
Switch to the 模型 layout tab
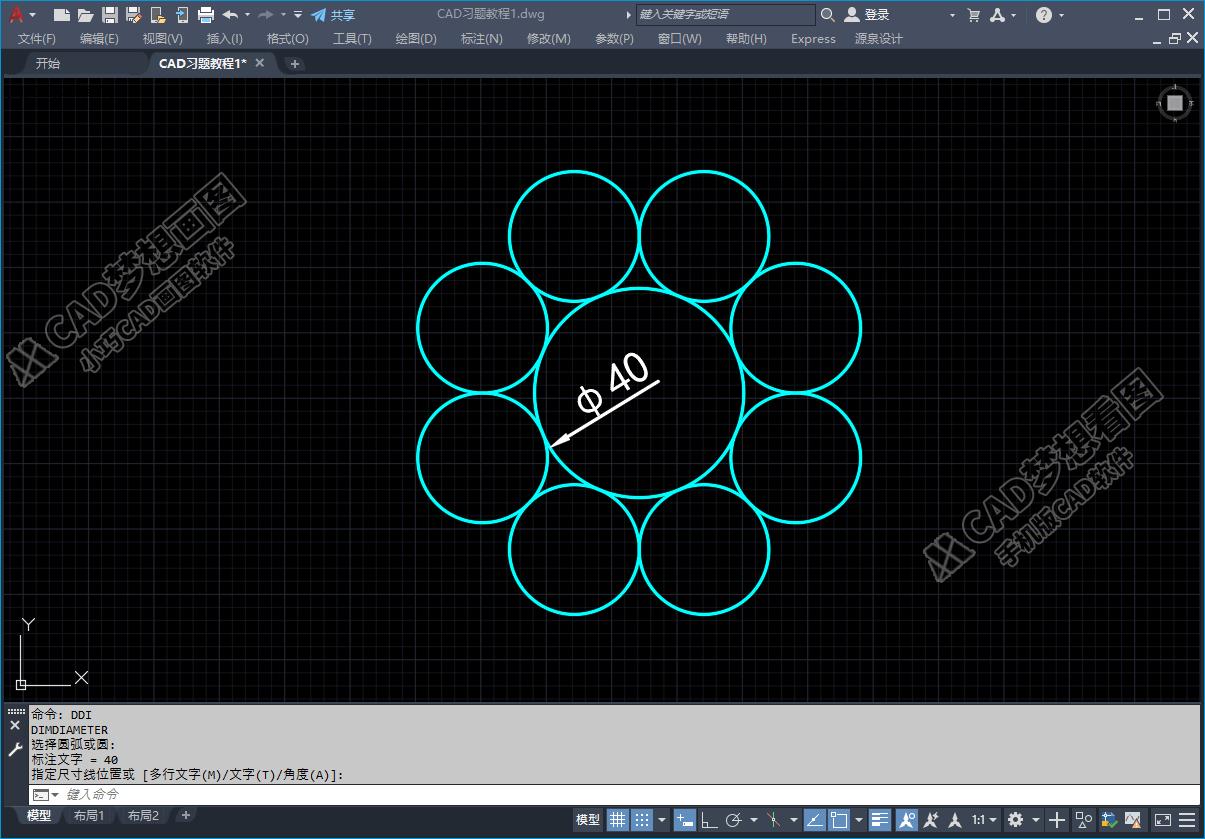[39, 816]
